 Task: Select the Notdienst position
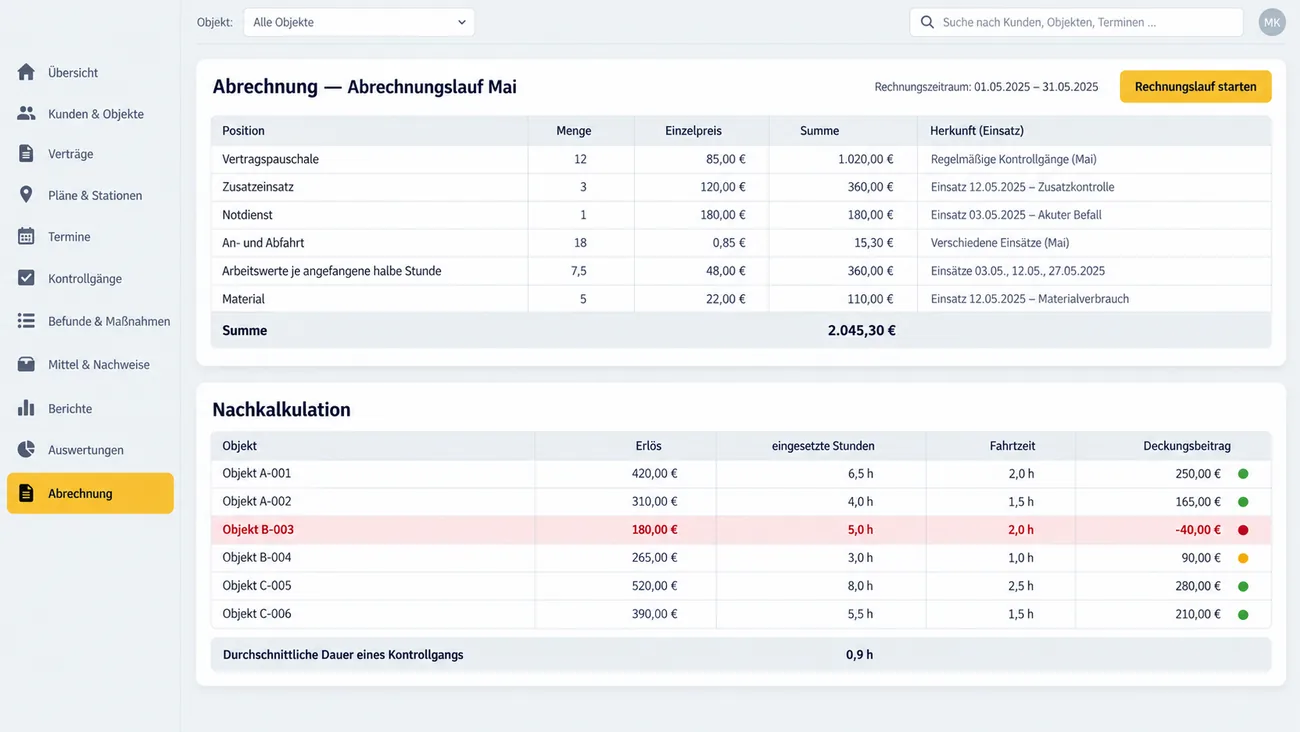coord(740,215)
